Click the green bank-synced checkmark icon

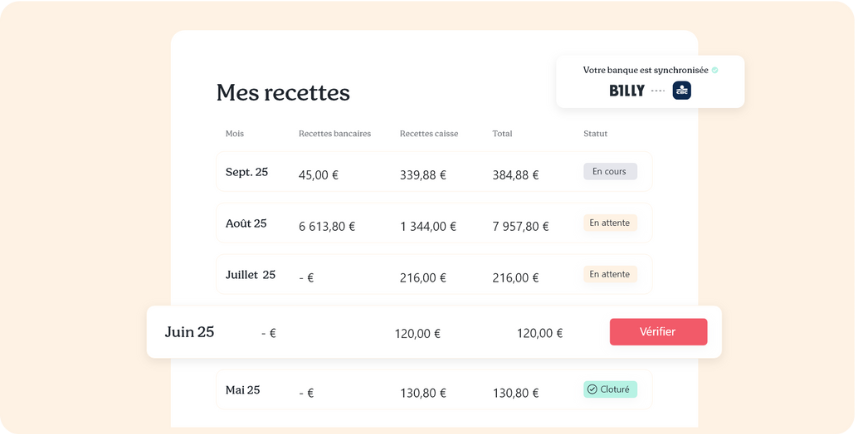715,70
